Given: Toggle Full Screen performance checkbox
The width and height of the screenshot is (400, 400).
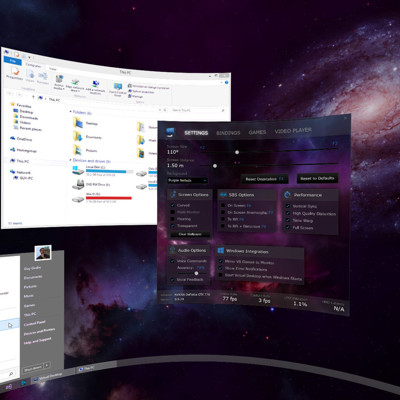Looking at the screenshot, I should [288, 227].
